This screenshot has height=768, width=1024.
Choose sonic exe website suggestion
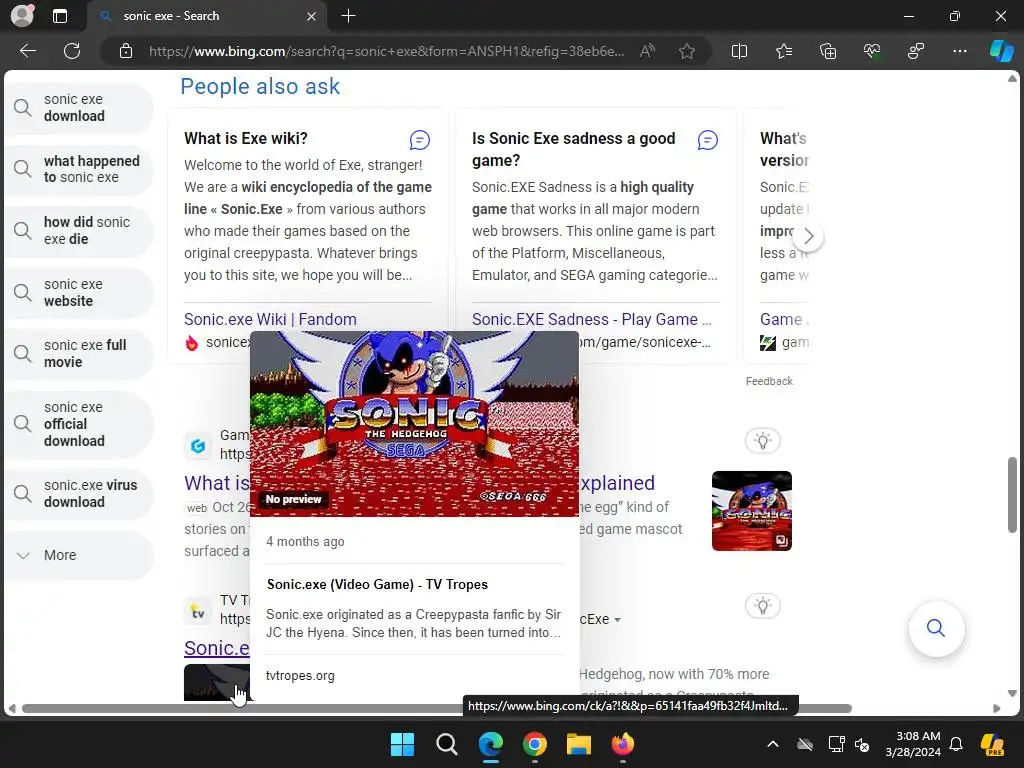coord(79,293)
